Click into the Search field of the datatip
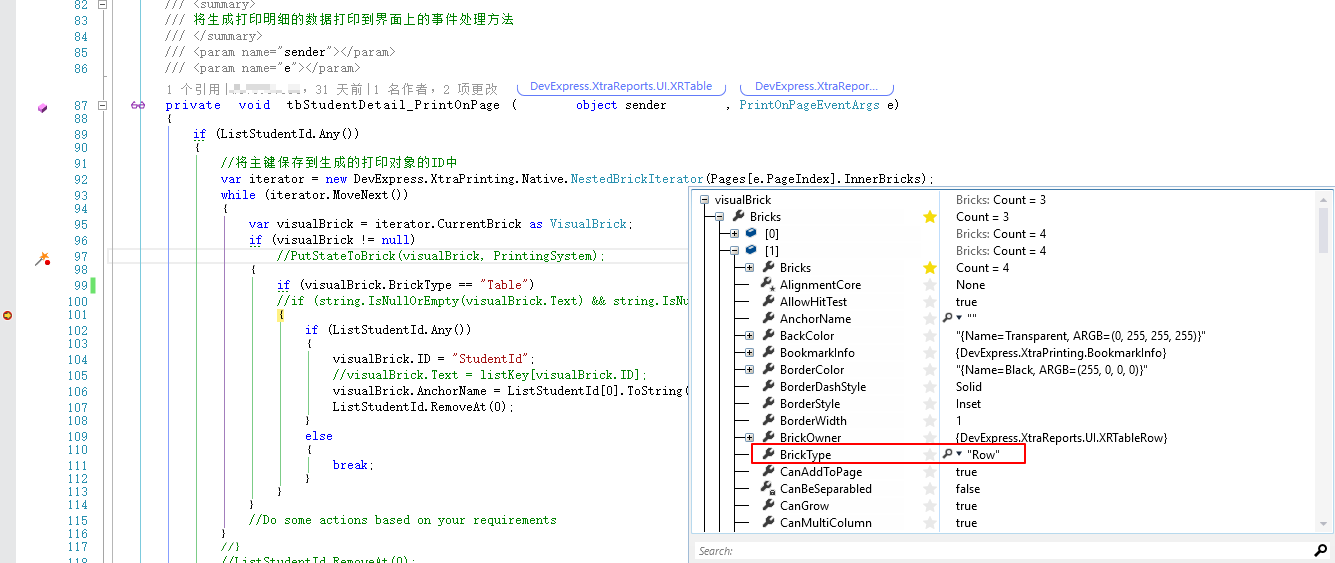Image resolution: width=1335 pixels, height=563 pixels. pos(1000,551)
